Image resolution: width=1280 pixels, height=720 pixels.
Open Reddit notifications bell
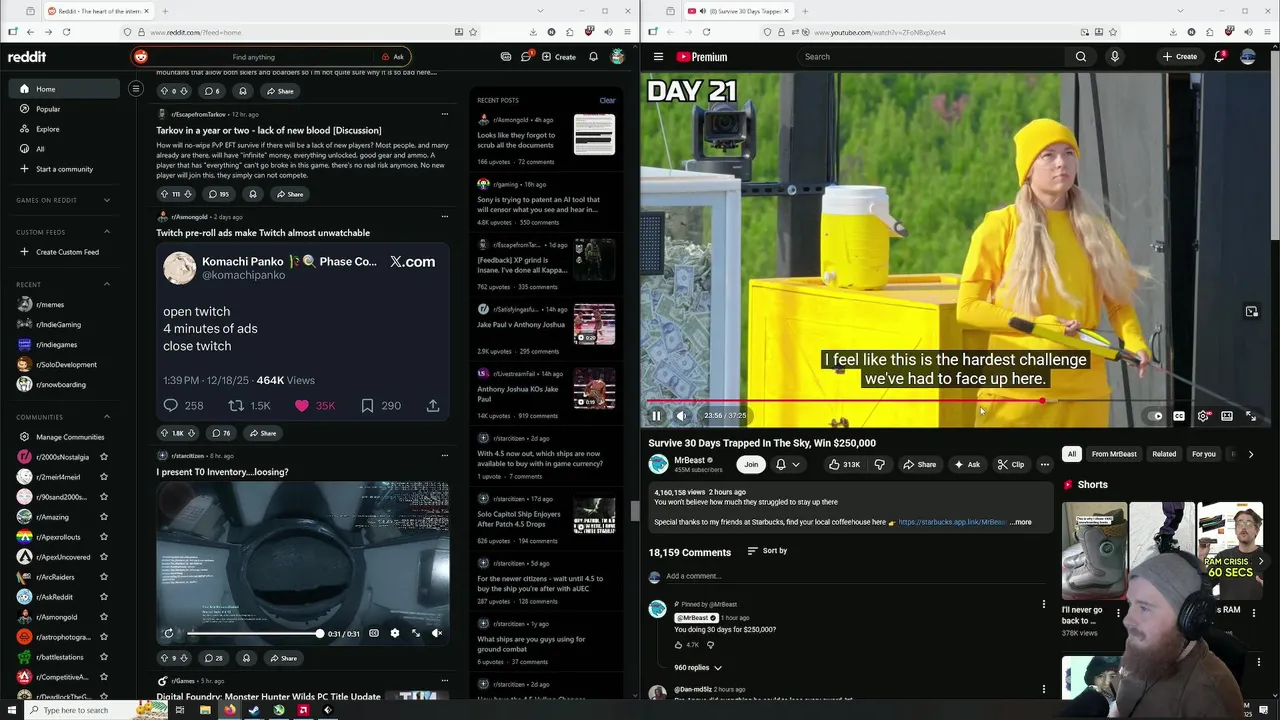point(593,57)
